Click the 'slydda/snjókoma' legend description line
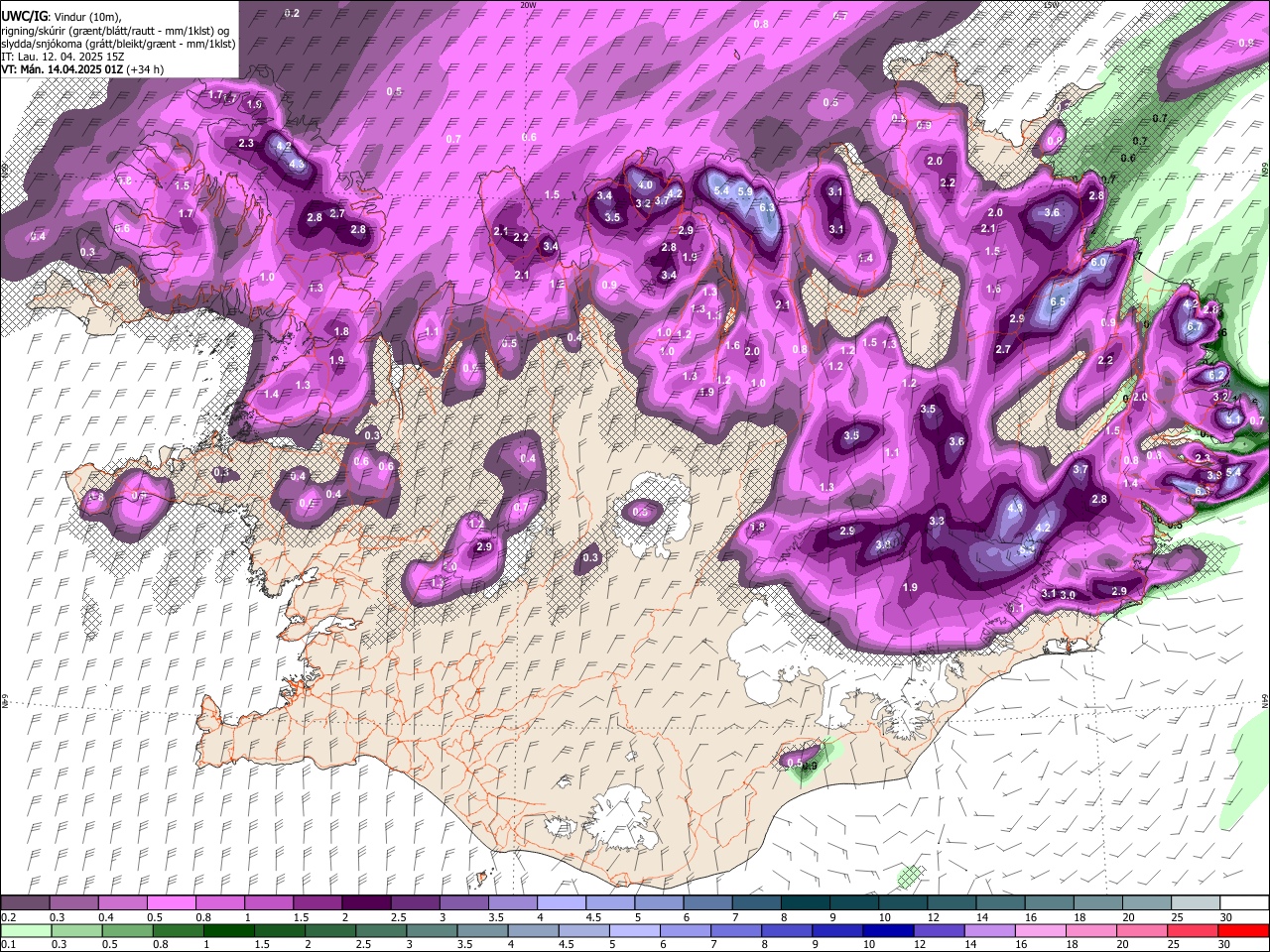Screen dimensions: 1270x952 click(x=118, y=44)
